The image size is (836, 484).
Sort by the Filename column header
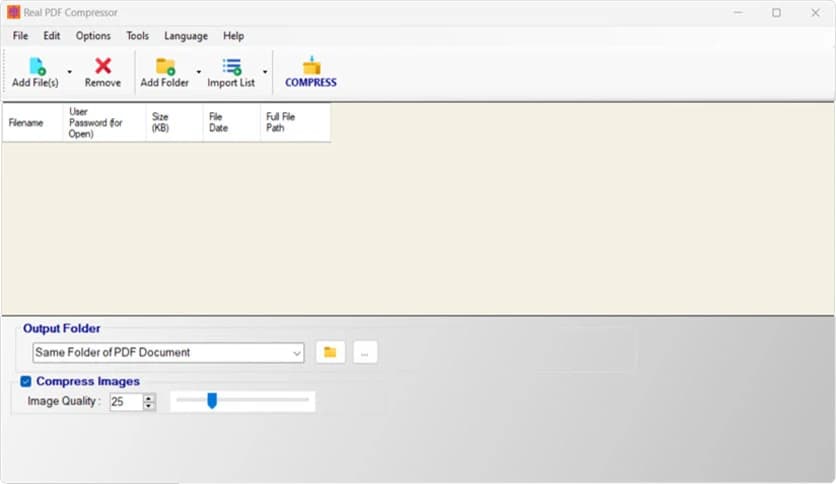[33, 123]
